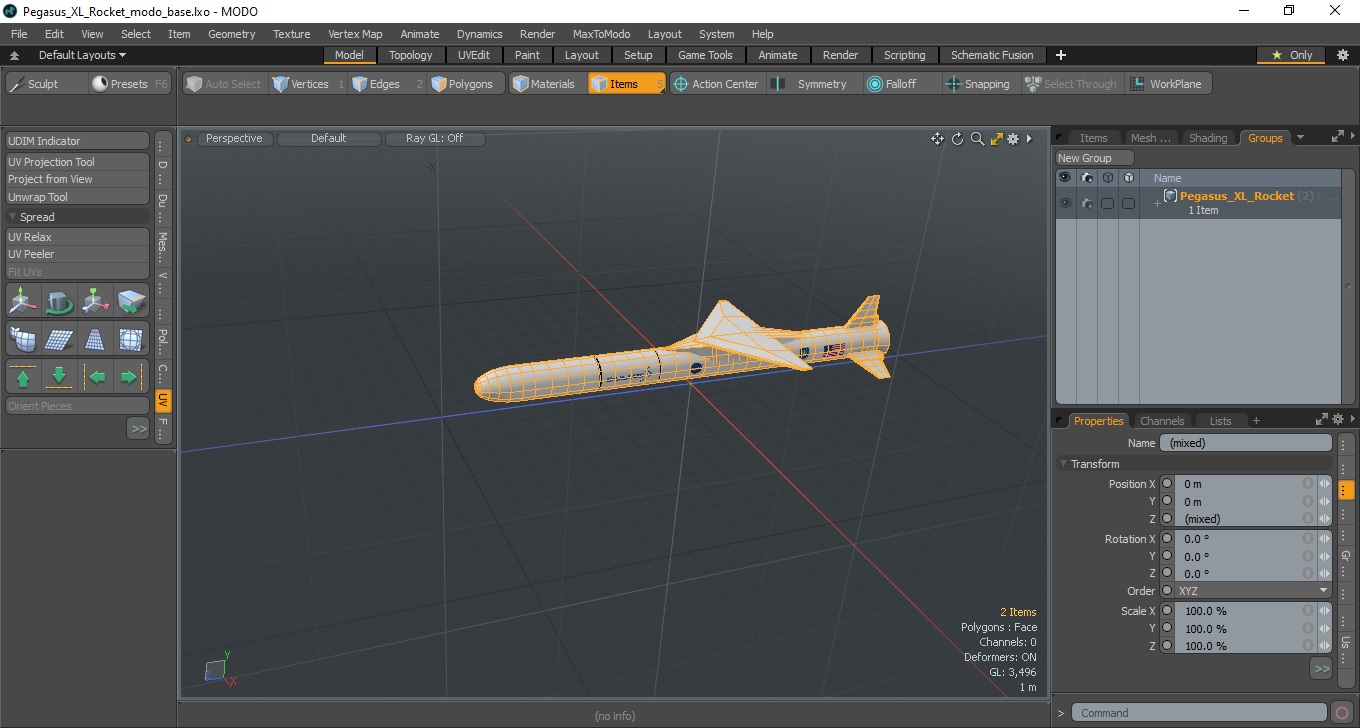Click the UV Relax button
The height and width of the screenshot is (728, 1360).
tap(78, 237)
